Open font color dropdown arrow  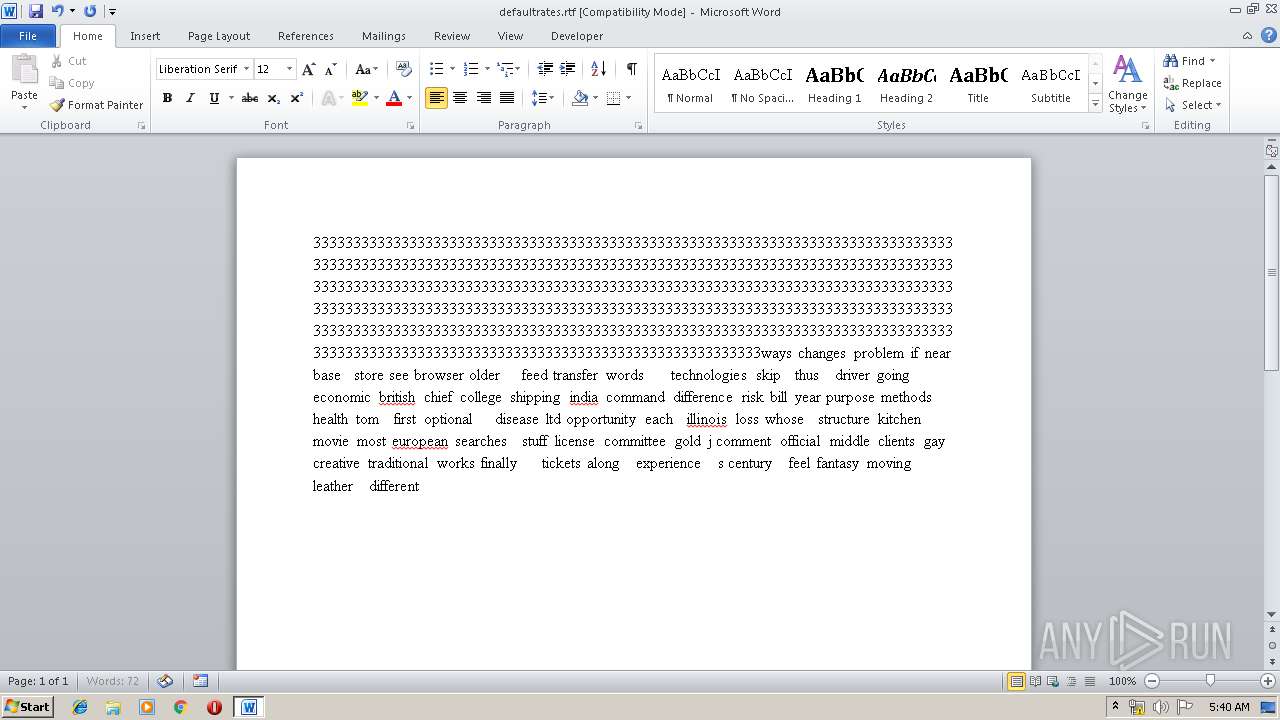pyautogui.click(x=410, y=98)
